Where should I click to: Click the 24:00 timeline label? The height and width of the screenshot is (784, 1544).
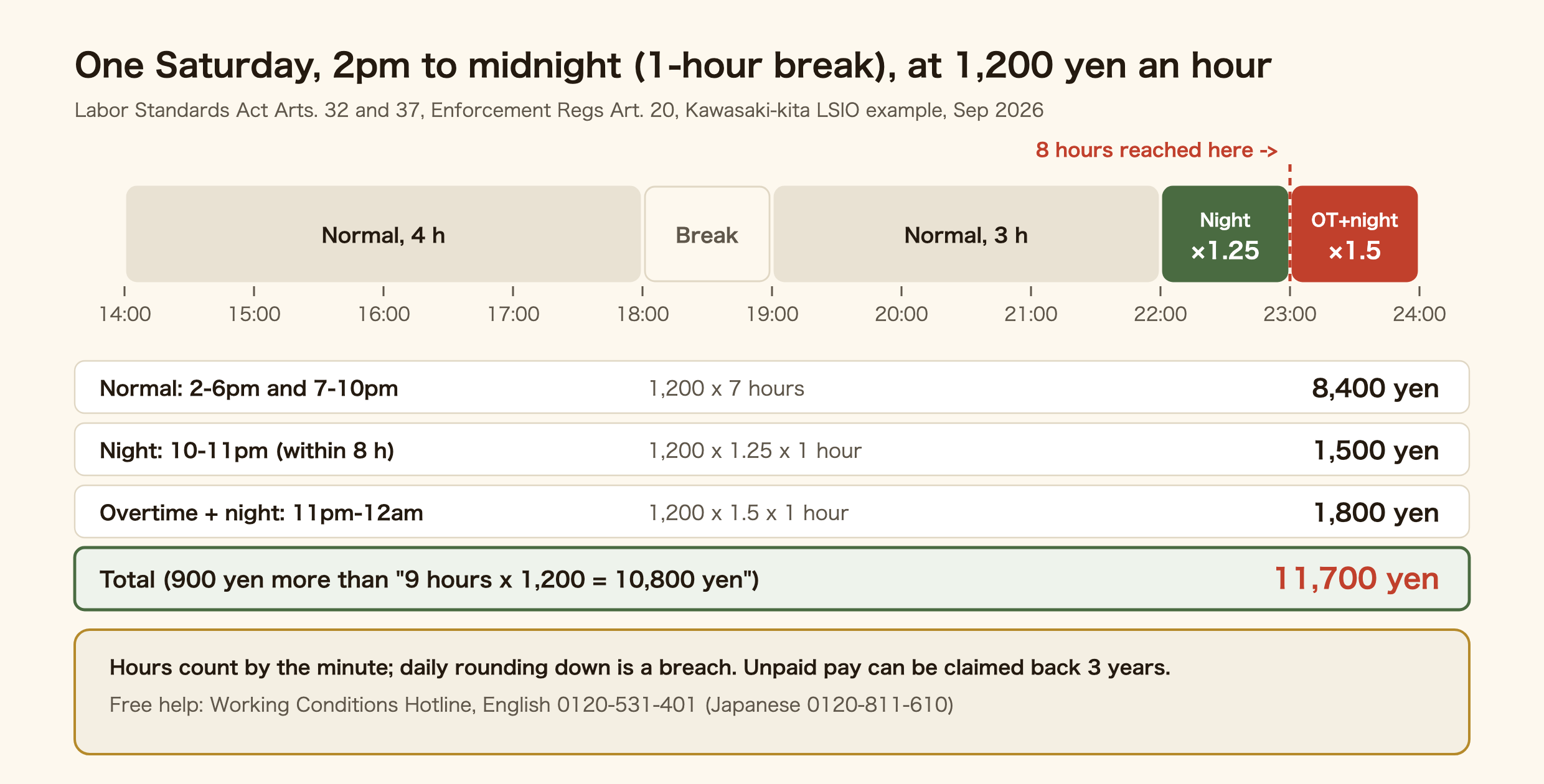coord(1419,314)
